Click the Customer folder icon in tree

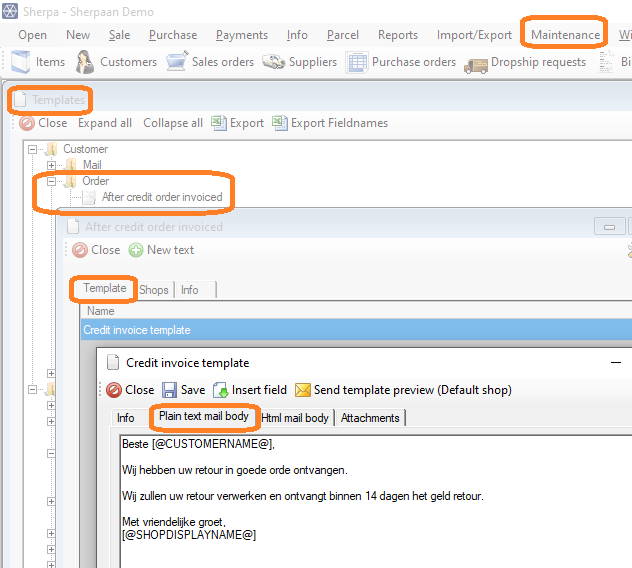[x=51, y=149]
